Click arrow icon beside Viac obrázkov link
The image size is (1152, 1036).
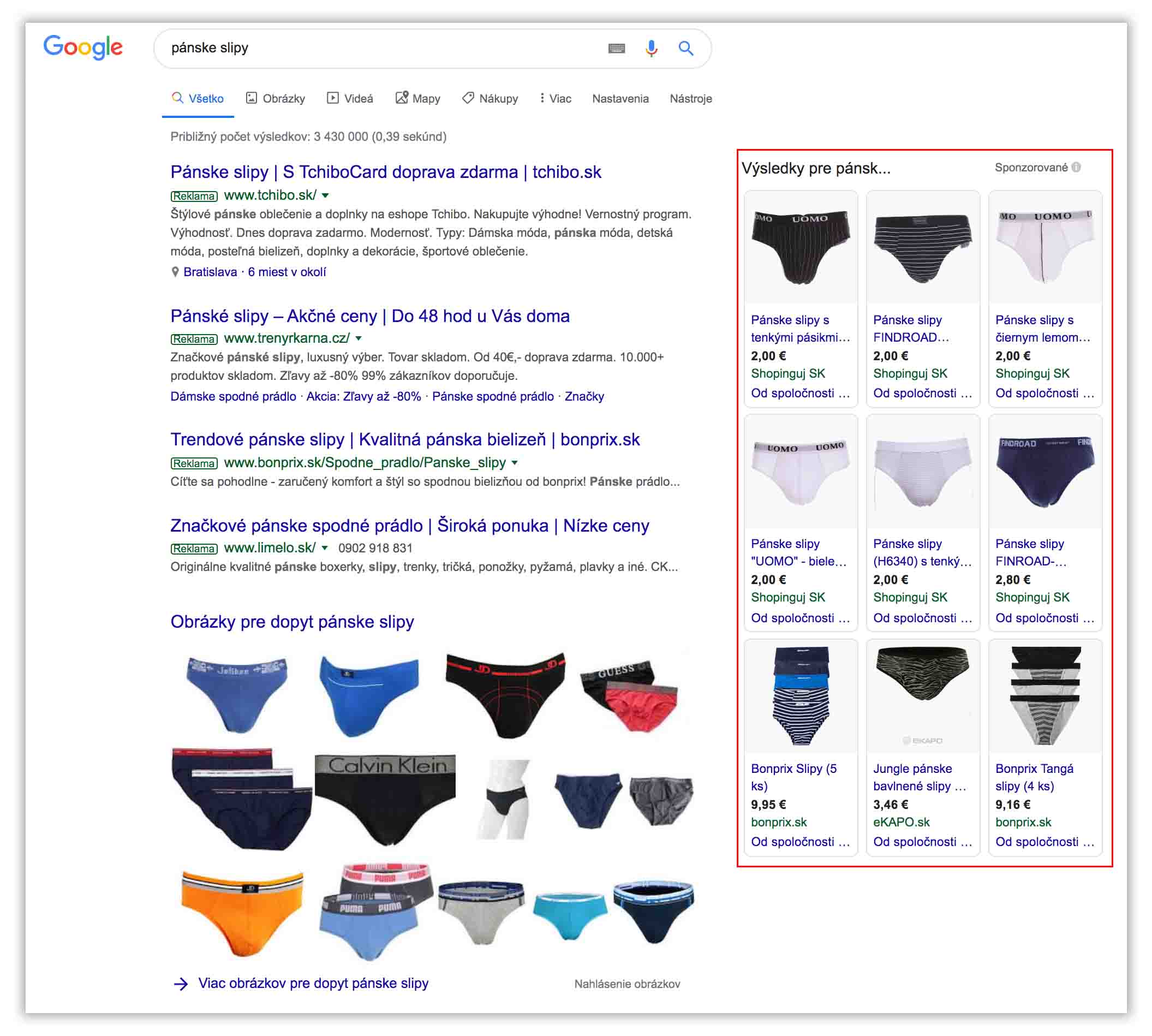(181, 984)
